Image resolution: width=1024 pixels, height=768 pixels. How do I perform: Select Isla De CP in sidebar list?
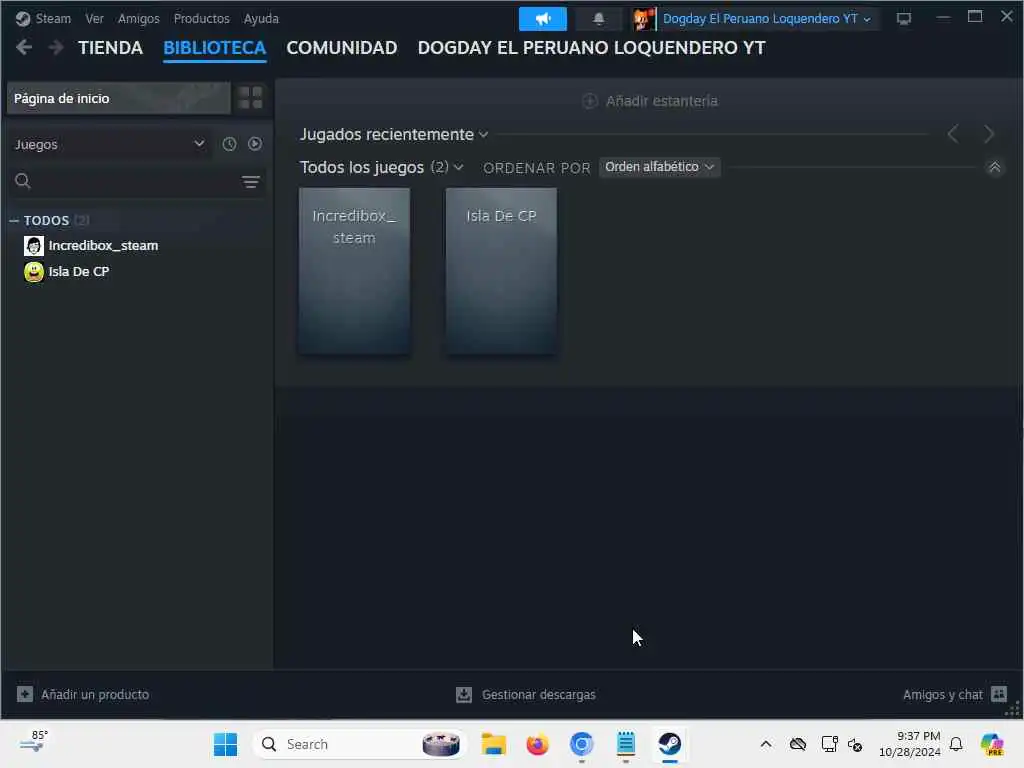coord(78,272)
